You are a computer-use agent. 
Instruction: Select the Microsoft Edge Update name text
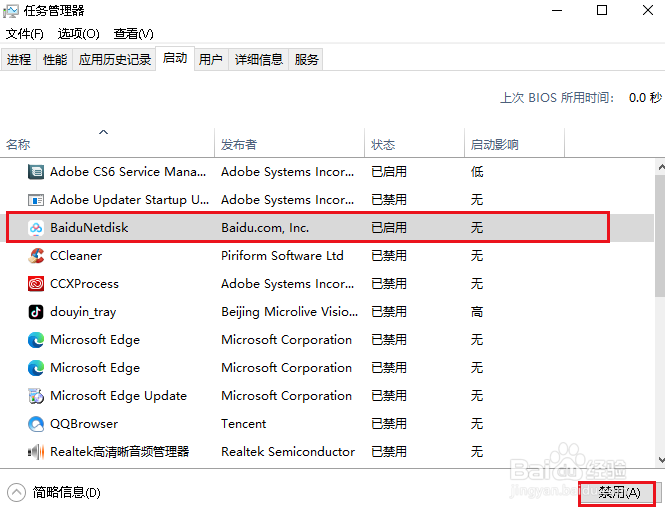[118, 396]
